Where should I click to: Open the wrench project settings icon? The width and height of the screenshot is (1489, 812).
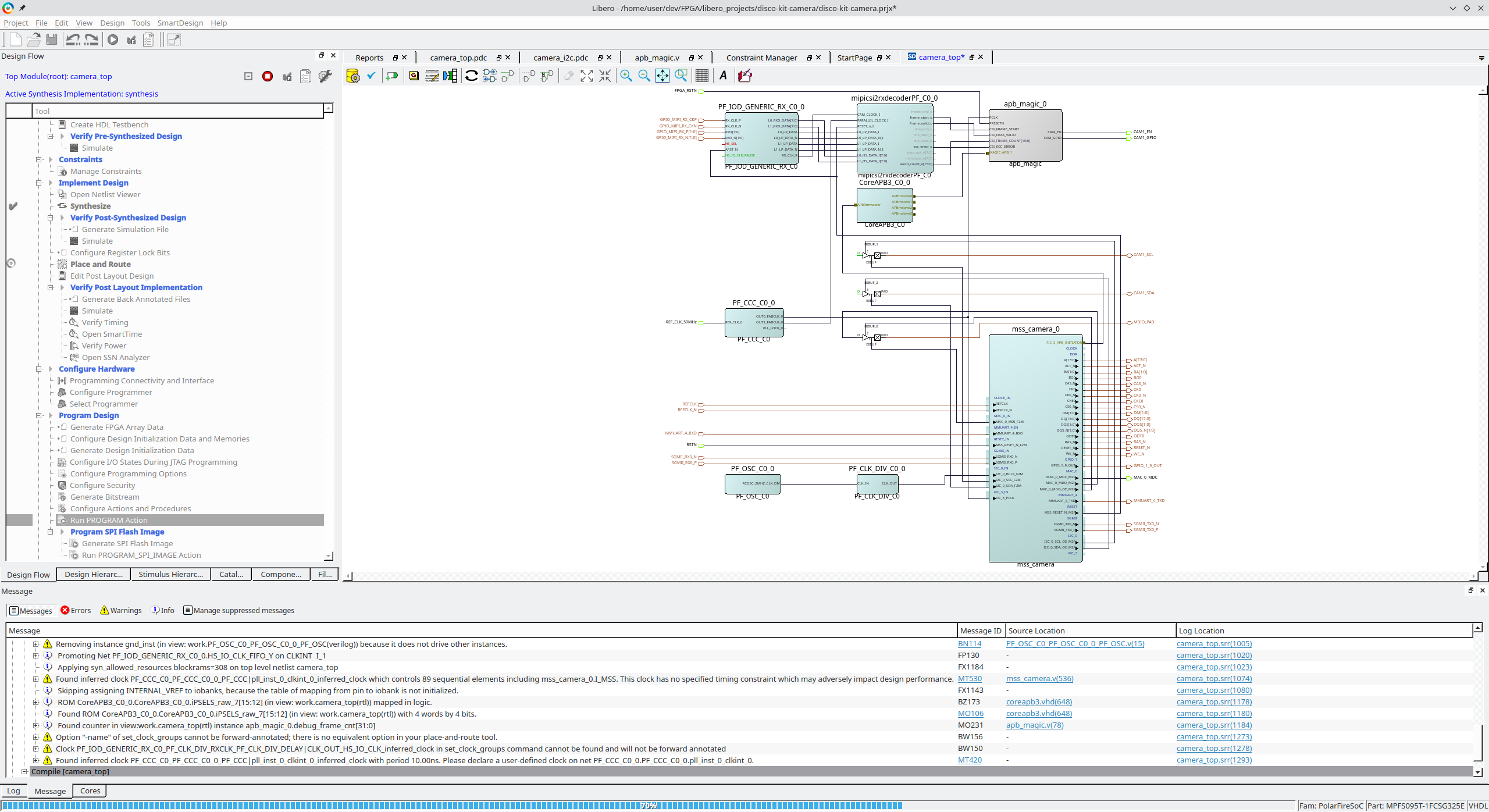pyautogui.click(x=325, y=76)
